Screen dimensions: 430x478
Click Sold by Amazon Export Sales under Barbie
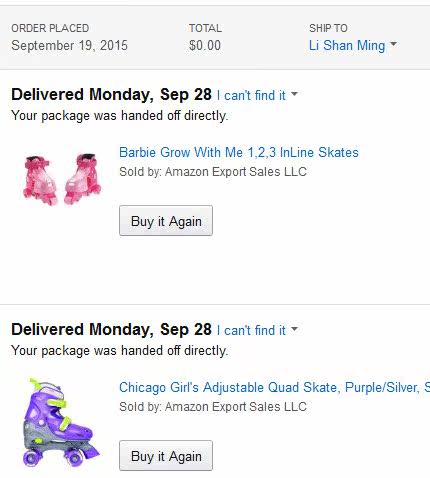(x=213, y=172)
